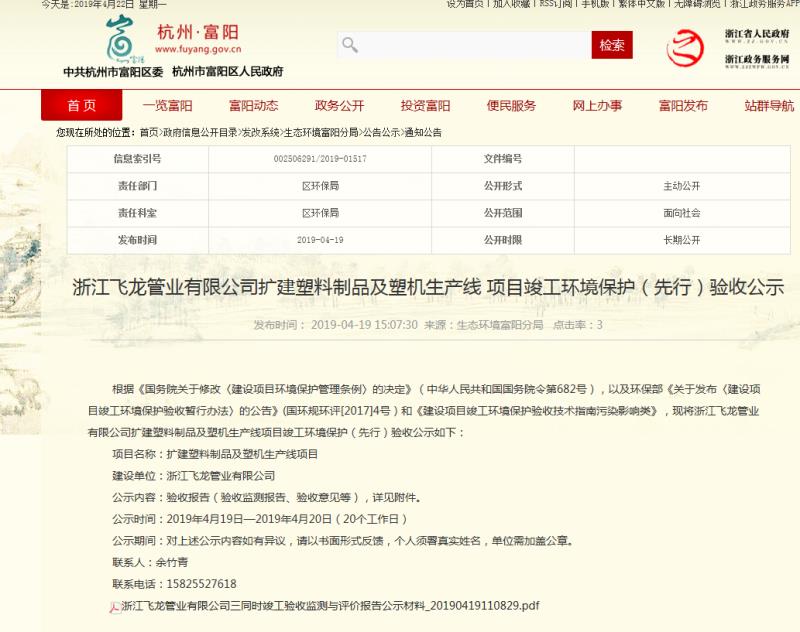Click 点击率：3 counter

pos(578,325)
